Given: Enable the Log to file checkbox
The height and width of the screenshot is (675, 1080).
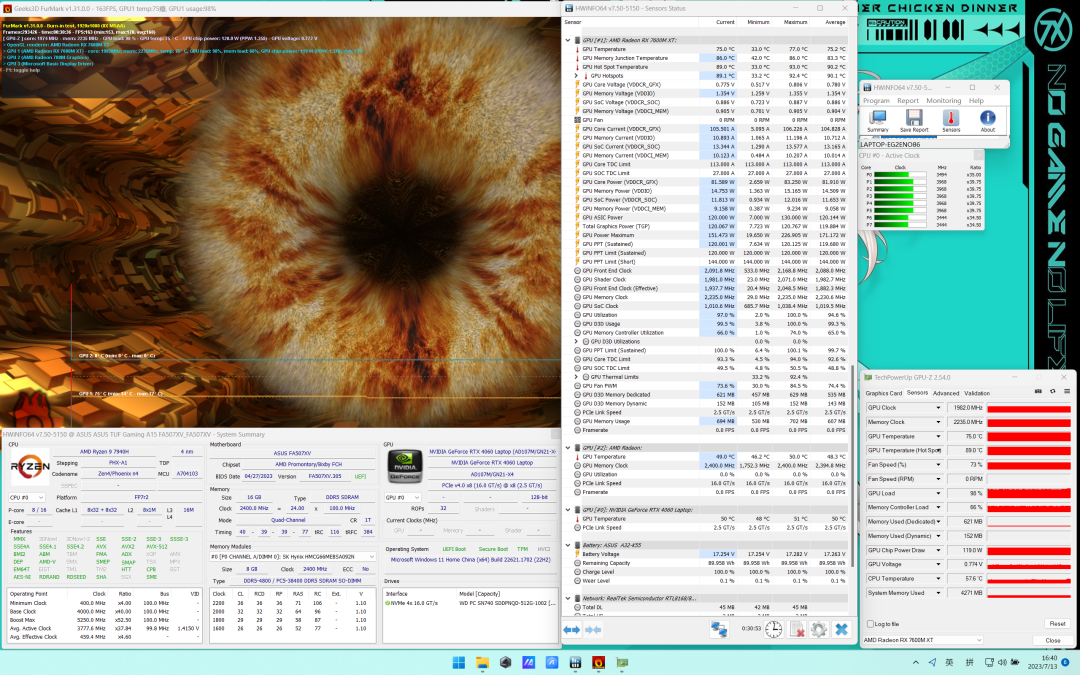Looking at the screenshot, I should pos(868,624).
